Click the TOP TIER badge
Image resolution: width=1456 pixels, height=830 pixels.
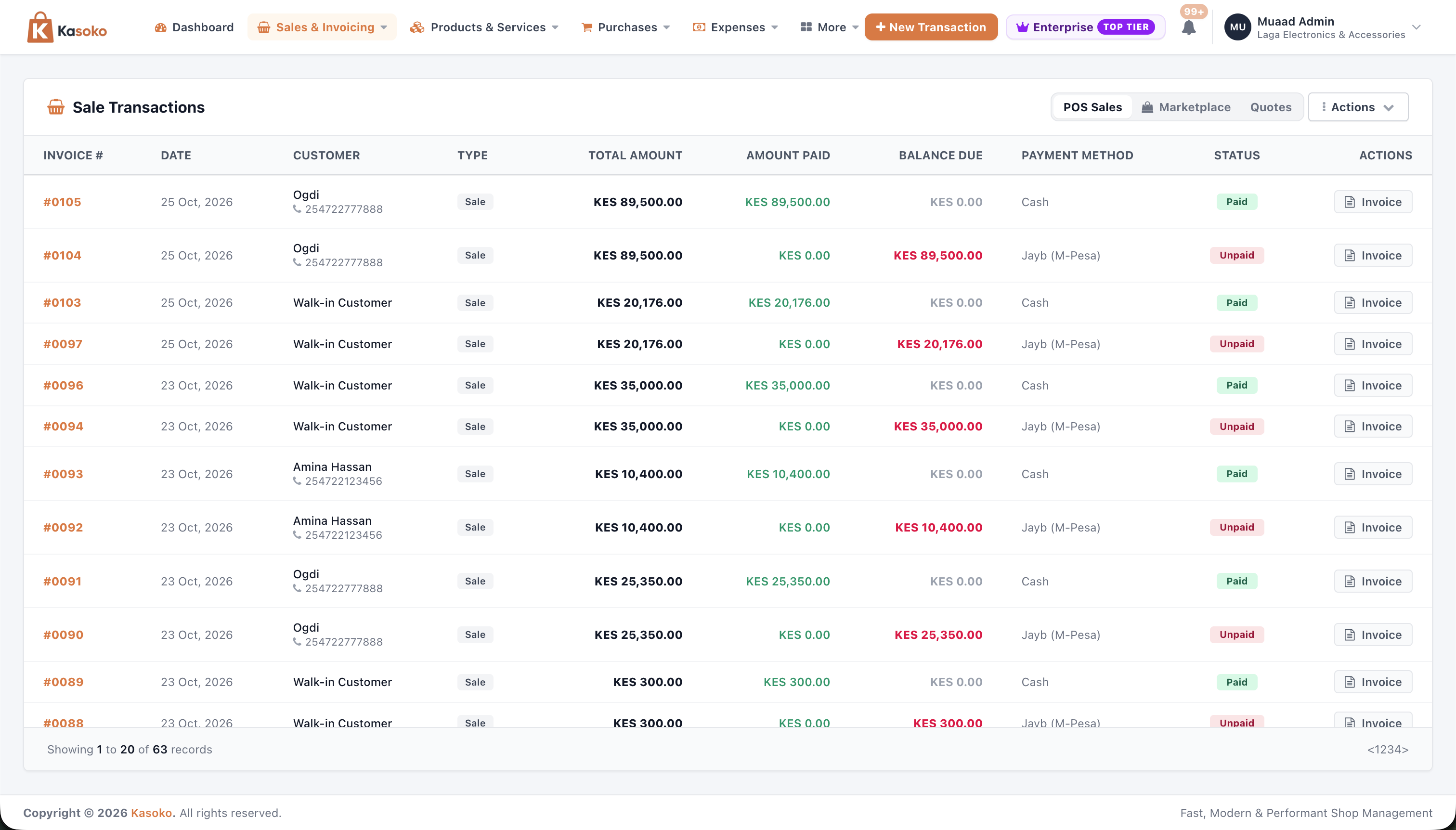tap(1126, 27)
